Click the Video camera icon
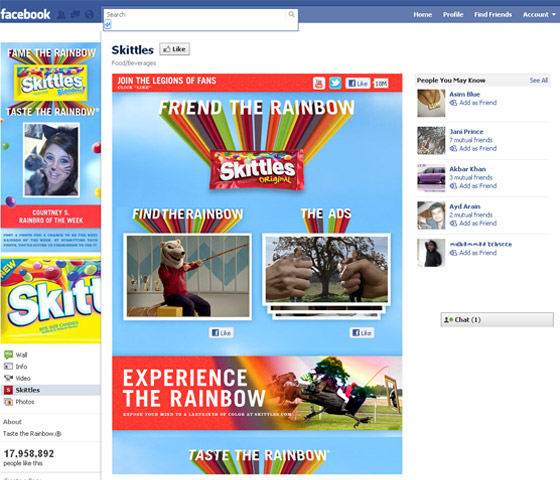This screenshot has height=480, width=560. click(x=8, y=378)
